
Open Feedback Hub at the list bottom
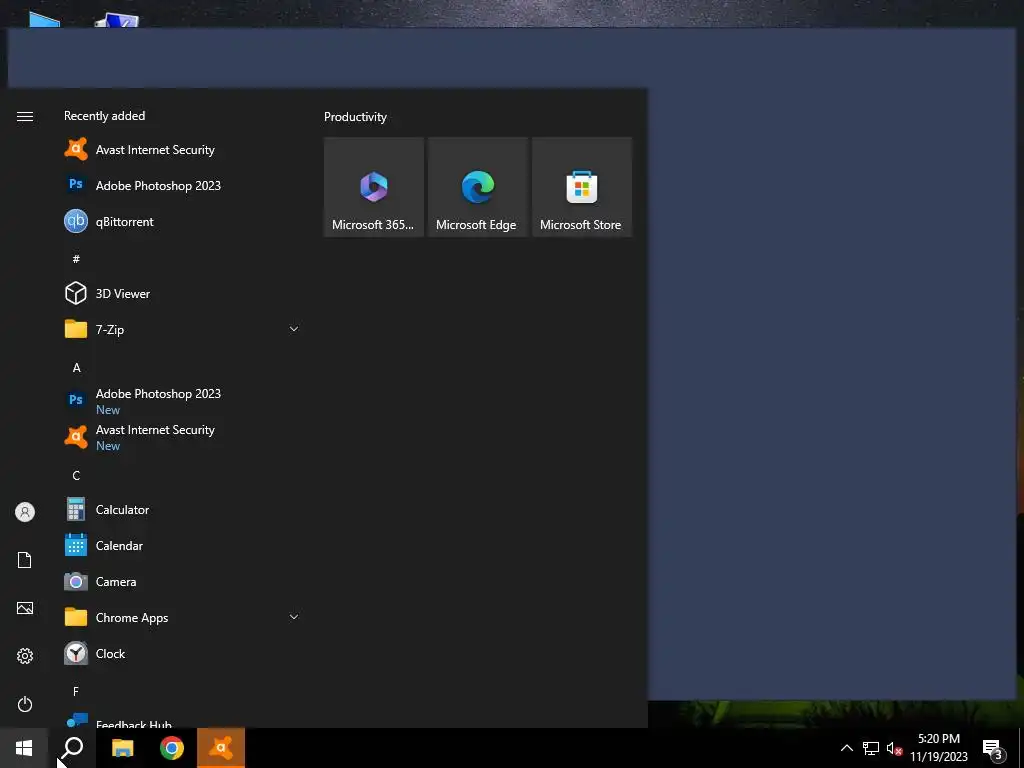pyautogui.click(x=182, y=720)
